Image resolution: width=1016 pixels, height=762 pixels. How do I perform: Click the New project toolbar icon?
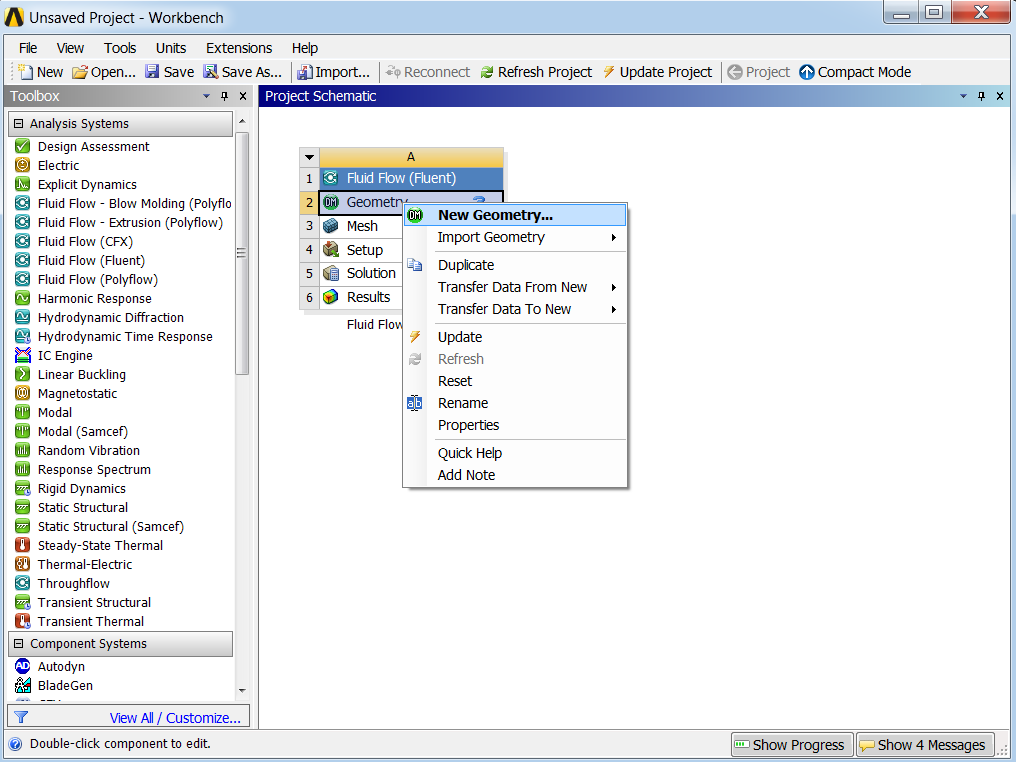coord(25,71)
